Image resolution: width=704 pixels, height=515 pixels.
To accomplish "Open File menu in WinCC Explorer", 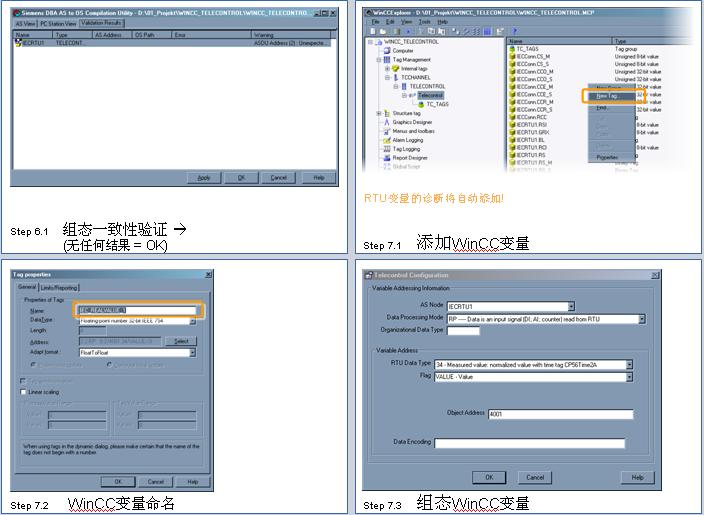I will point(376,22).
